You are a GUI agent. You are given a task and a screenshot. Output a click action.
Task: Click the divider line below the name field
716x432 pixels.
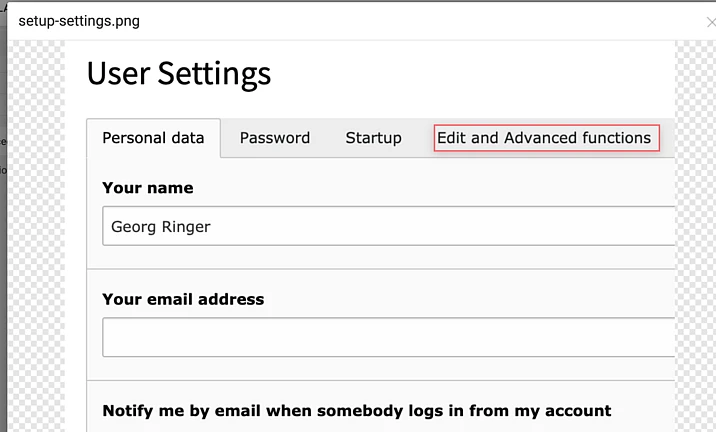(x=380, y=268)
